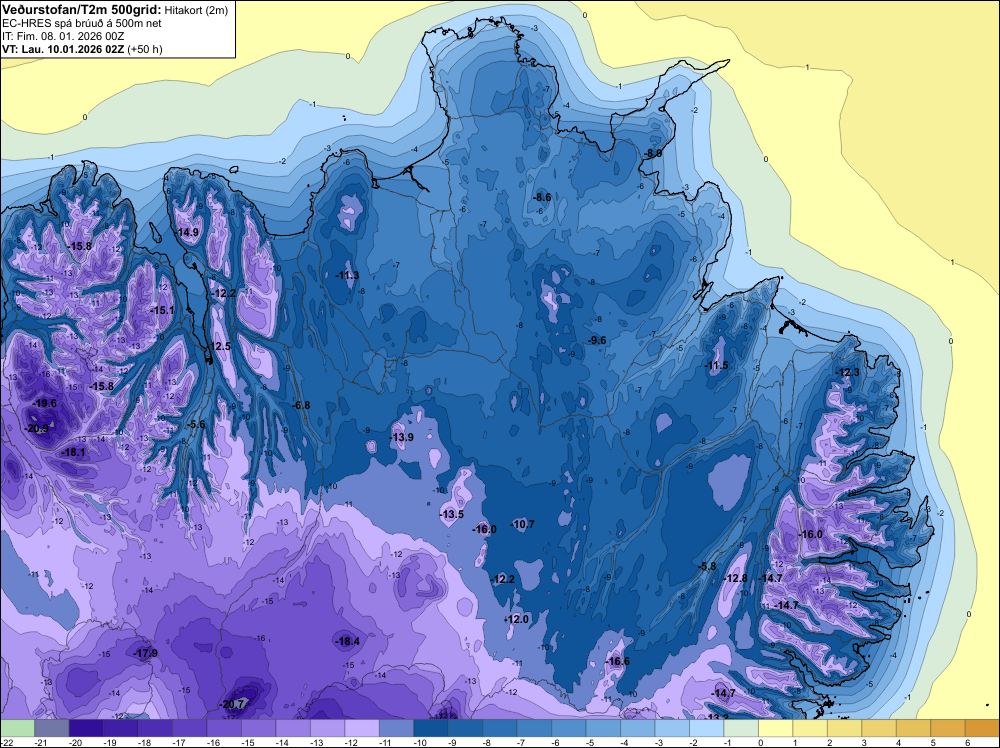Click the -12.8 temperature label
Screen dimensions: 1000x748
click(x=735, y=578)
